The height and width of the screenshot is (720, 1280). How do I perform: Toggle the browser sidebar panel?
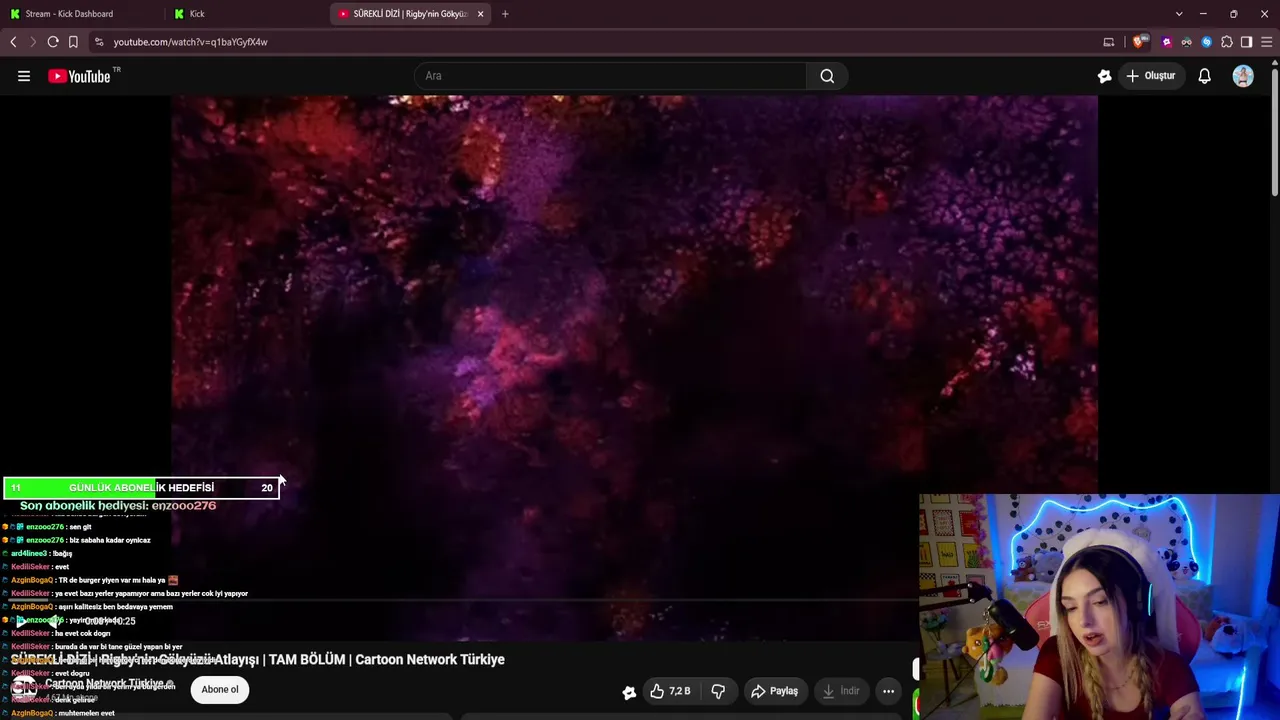pyautogui.click(x=1246, y=42)
